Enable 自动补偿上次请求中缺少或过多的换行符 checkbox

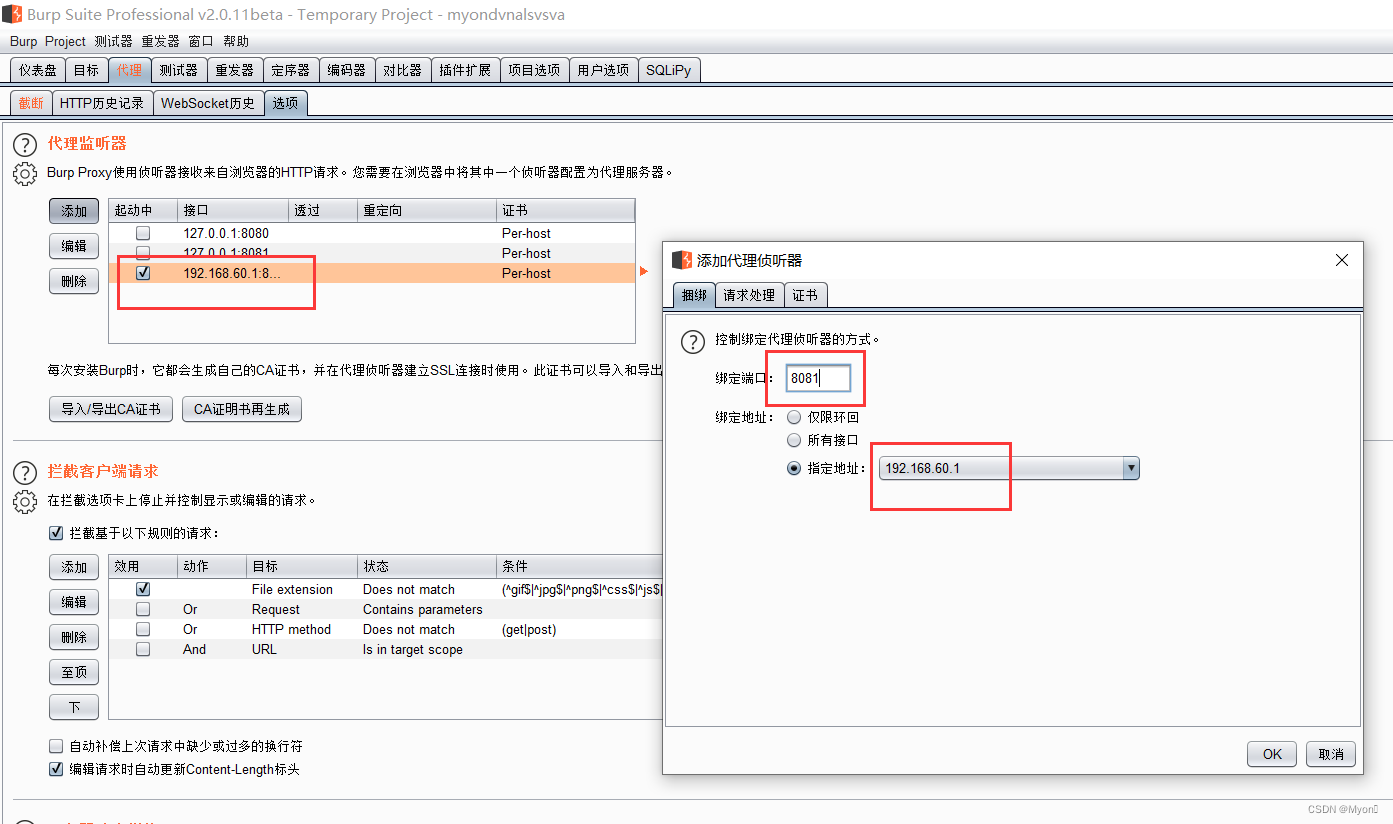point(56,746)
